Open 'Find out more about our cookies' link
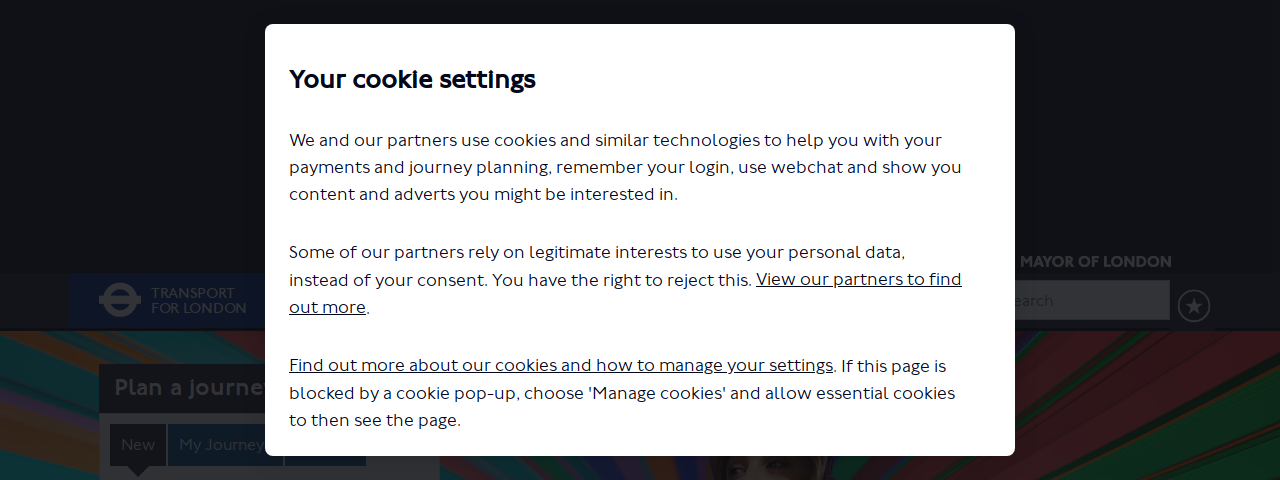The image size is (1280, 480). tap(561, 365)
